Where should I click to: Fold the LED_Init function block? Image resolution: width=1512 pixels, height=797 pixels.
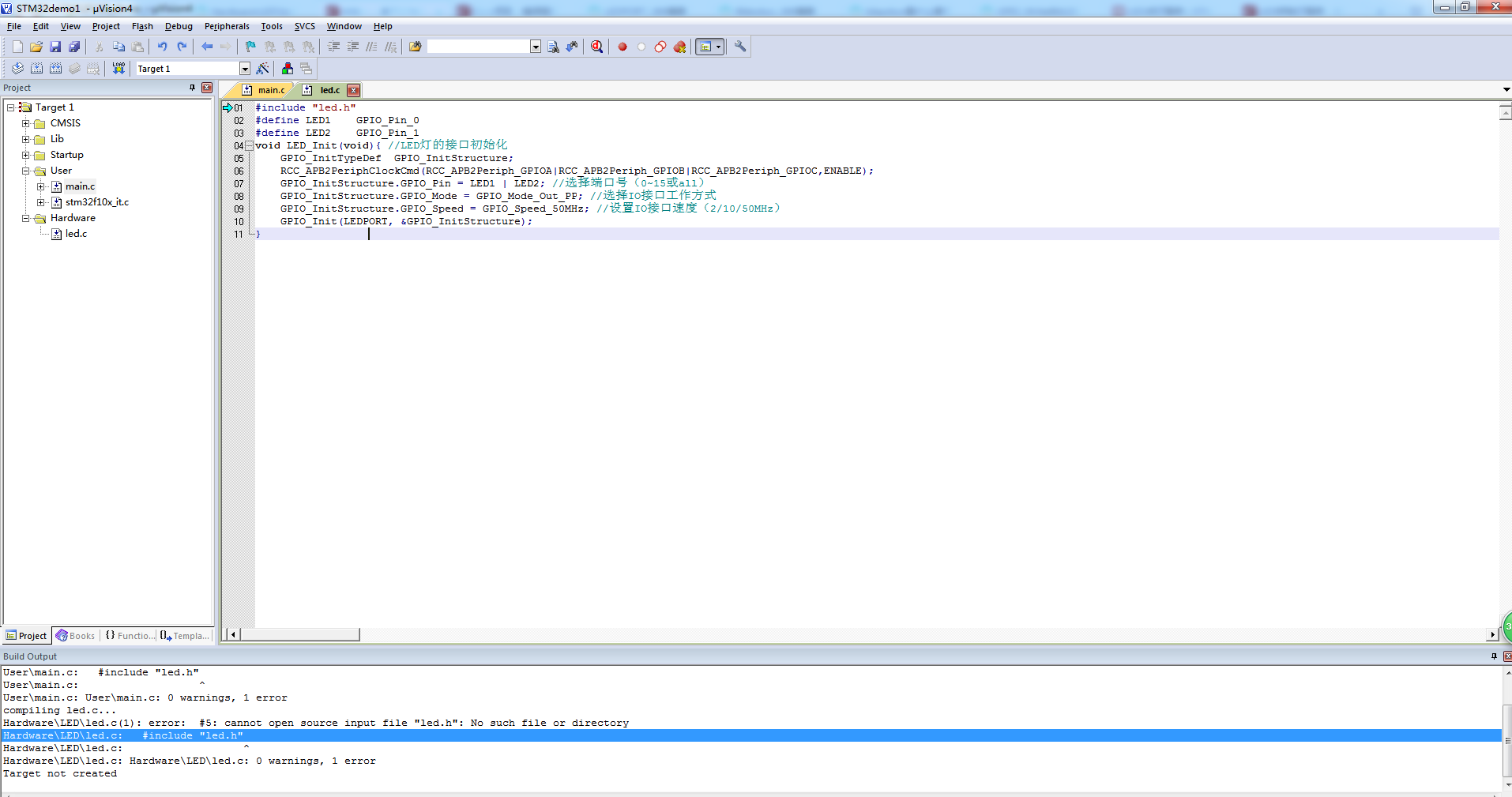pyautogui.click(x=250, y=145)
